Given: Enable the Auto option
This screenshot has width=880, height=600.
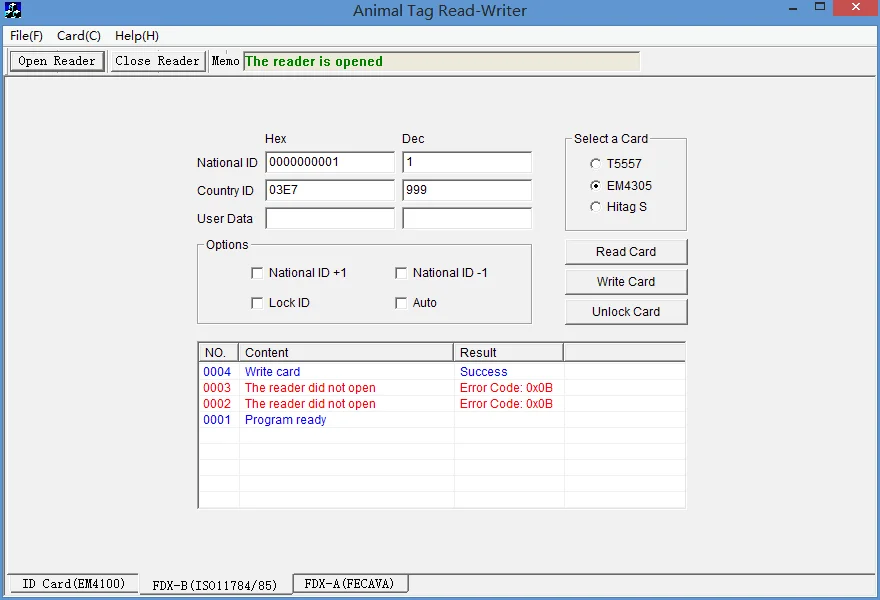Looking at the screenshot, I should 401,302.
